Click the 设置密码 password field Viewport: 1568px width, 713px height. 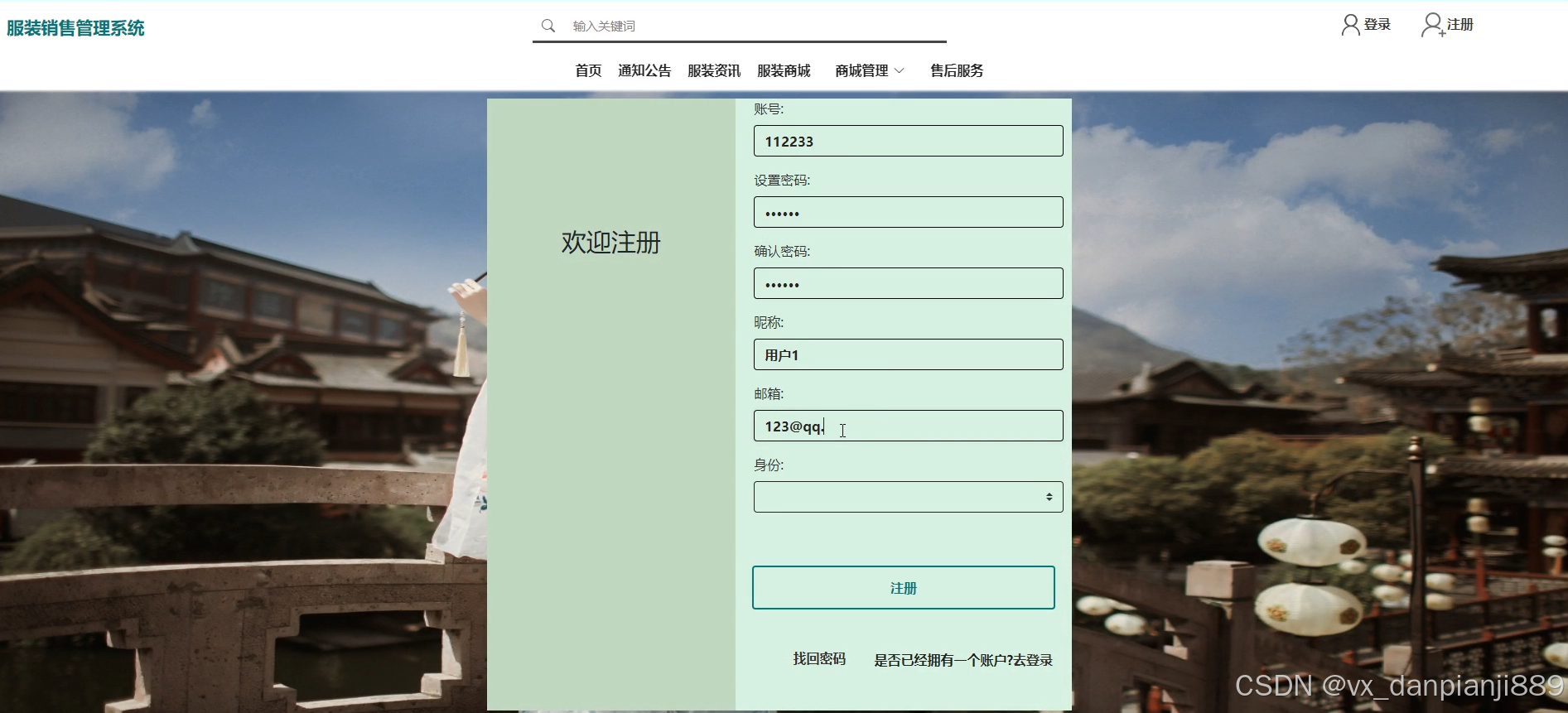pos(909,212)
